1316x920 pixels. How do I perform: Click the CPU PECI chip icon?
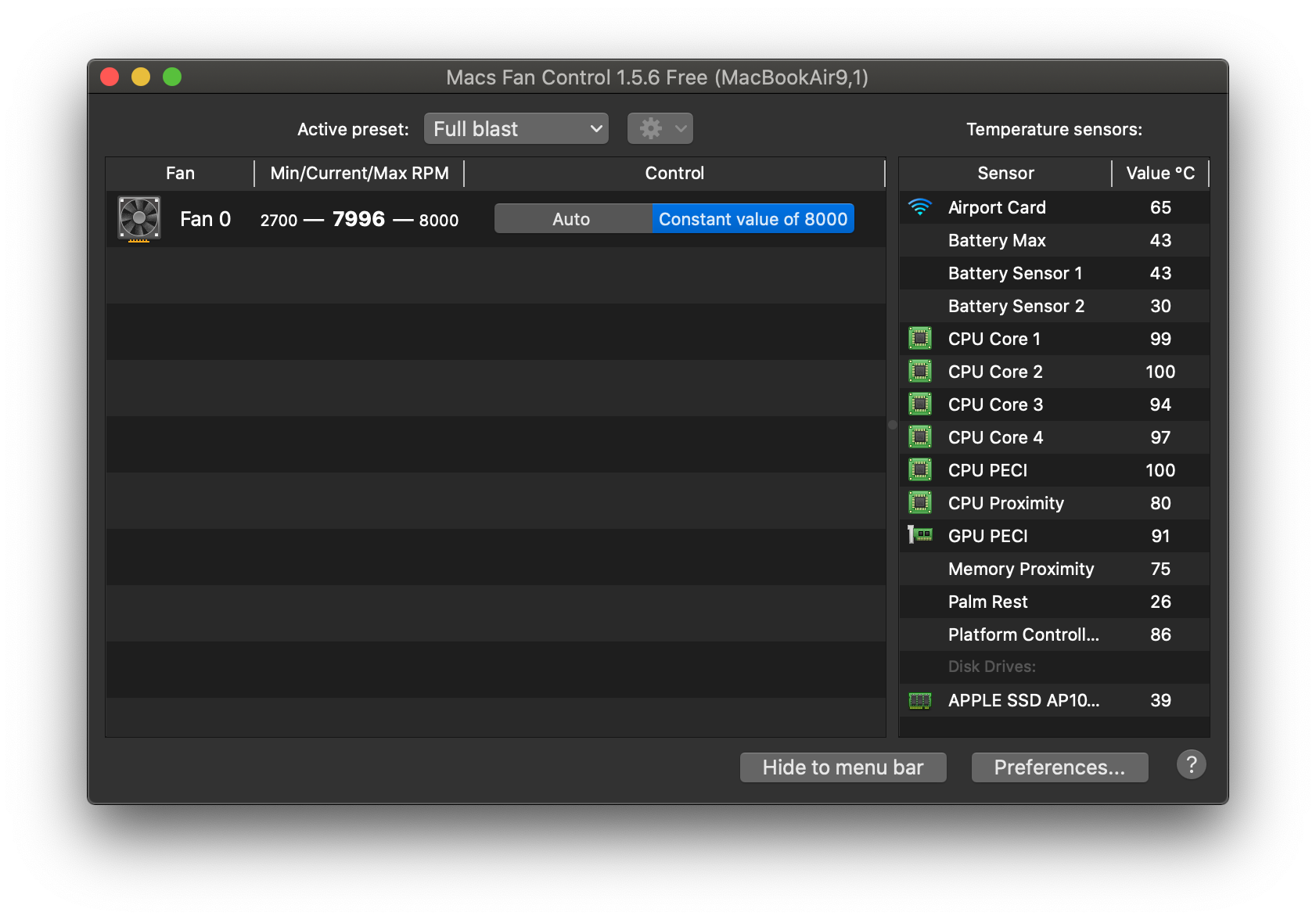pos(920,470)
